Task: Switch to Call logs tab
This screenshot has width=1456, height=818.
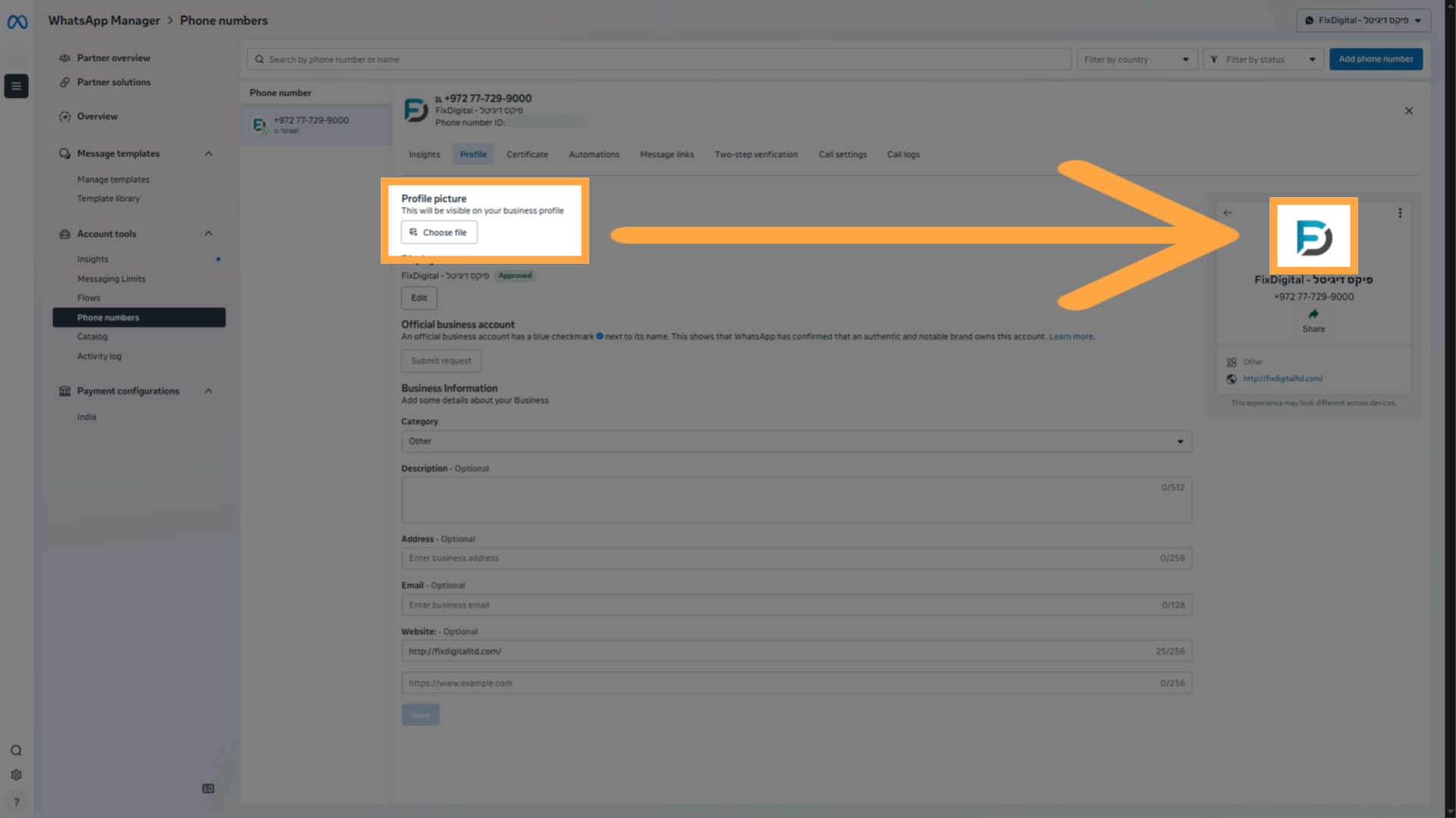Action: tap(903, 155)
